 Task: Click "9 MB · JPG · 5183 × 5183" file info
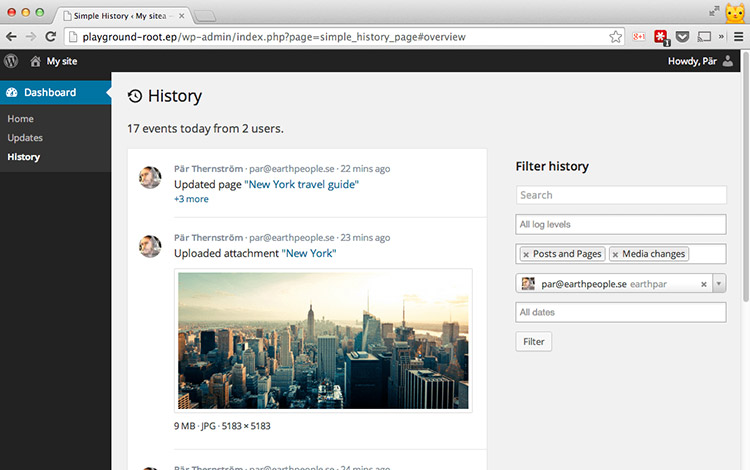click(x=222, y=426)
